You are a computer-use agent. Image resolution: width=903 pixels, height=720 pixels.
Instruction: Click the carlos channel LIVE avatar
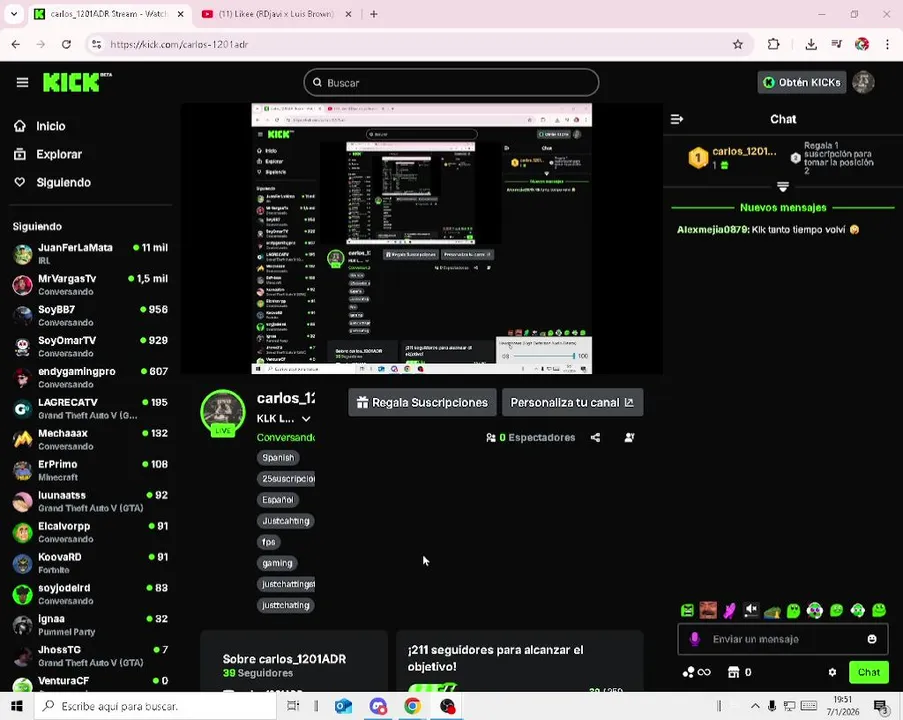223,414
